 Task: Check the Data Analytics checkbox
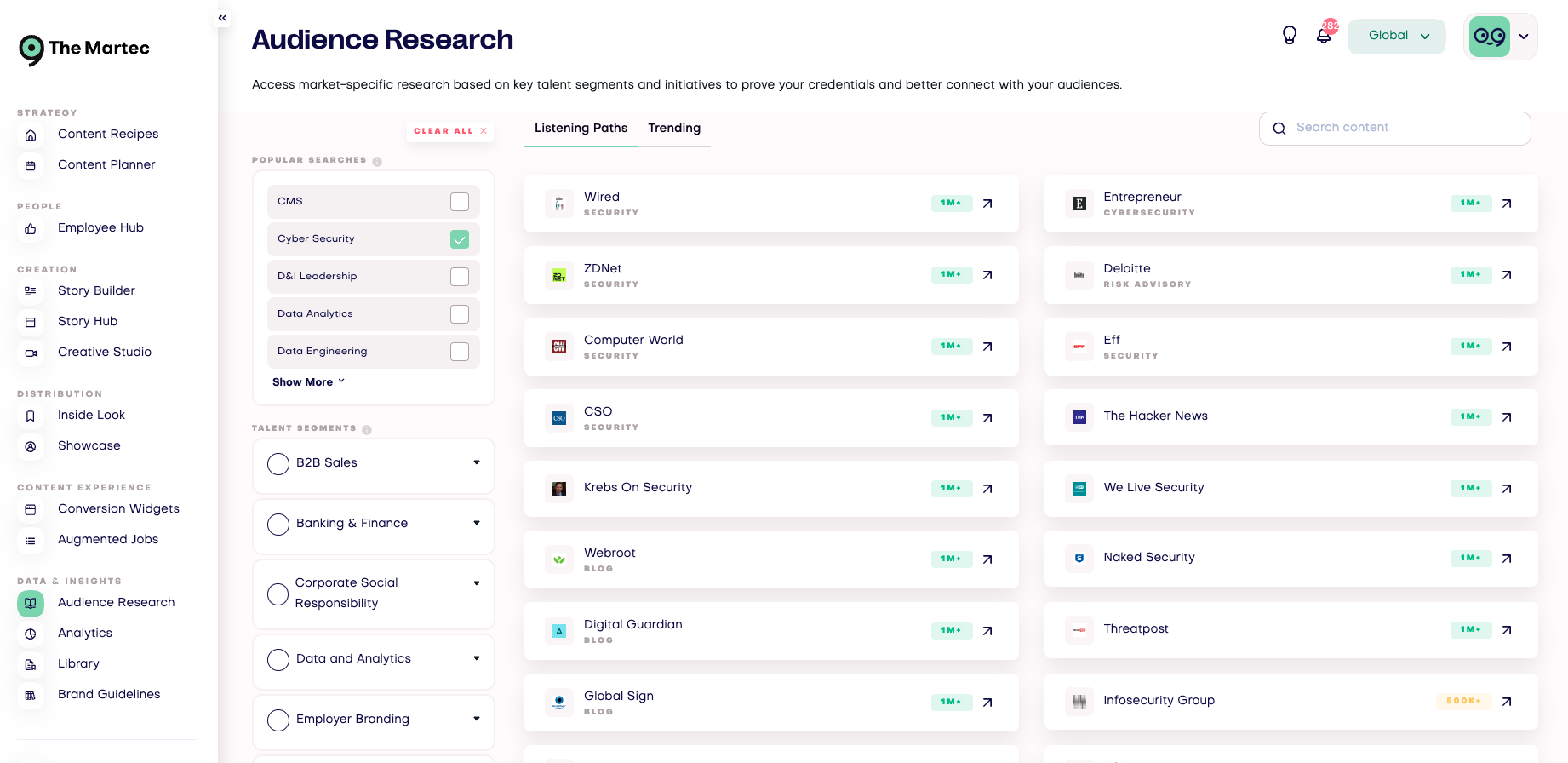coord(460,314)
